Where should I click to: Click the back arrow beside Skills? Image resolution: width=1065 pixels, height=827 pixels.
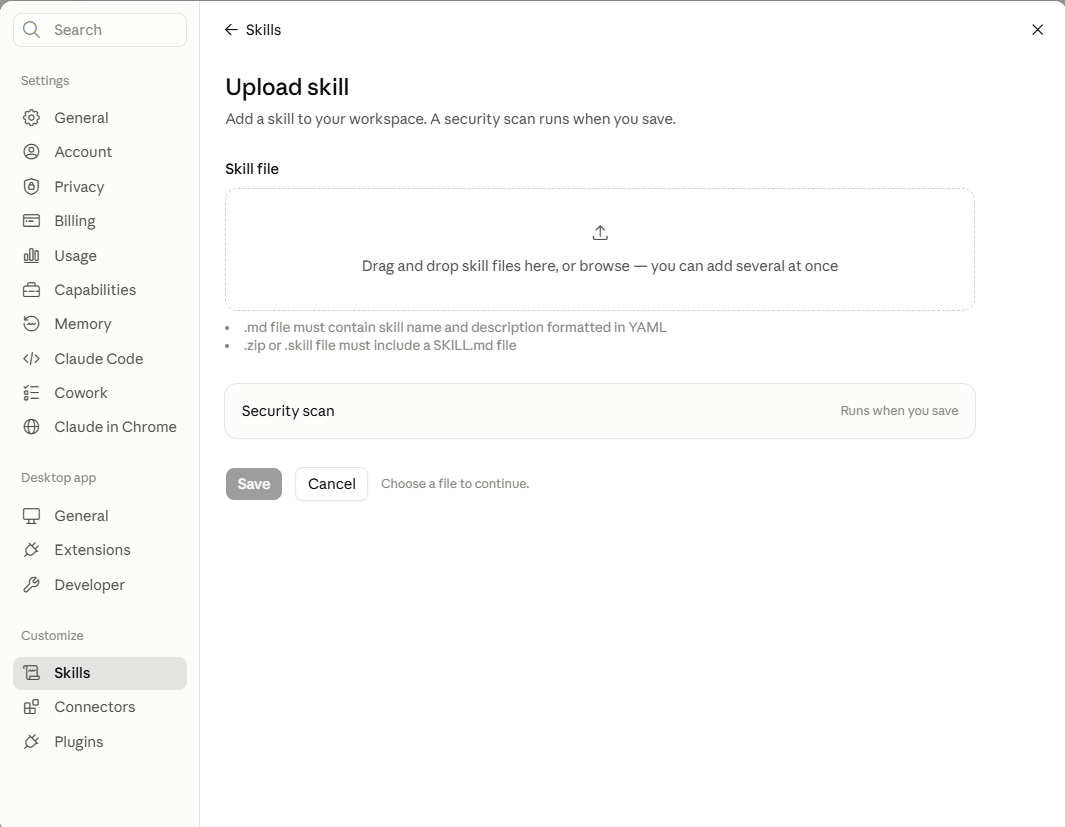[232, 30]
